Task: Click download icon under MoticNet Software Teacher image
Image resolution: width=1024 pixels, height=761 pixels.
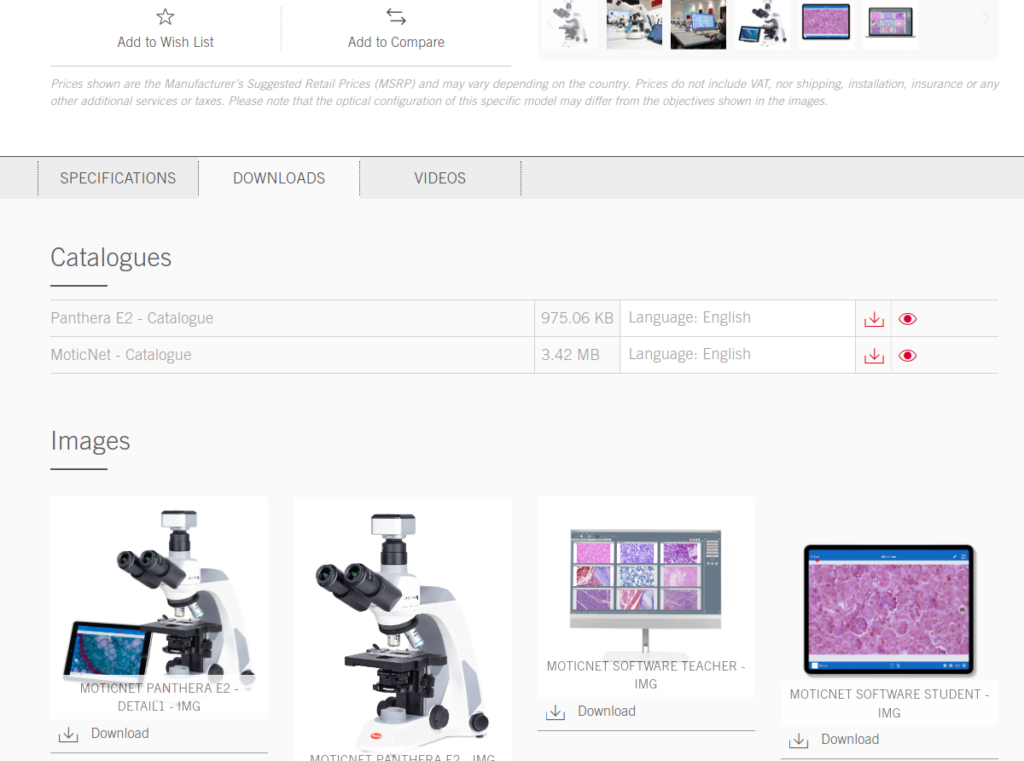Action: (555, 712)
